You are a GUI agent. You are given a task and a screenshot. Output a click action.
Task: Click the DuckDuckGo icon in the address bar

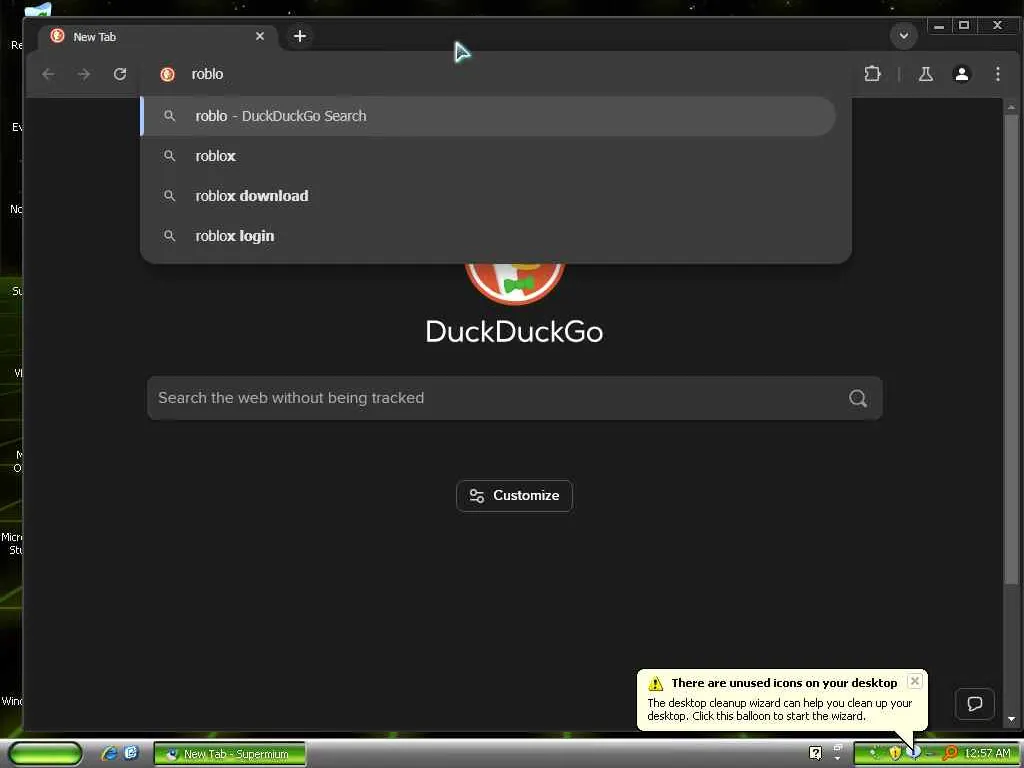167,74
